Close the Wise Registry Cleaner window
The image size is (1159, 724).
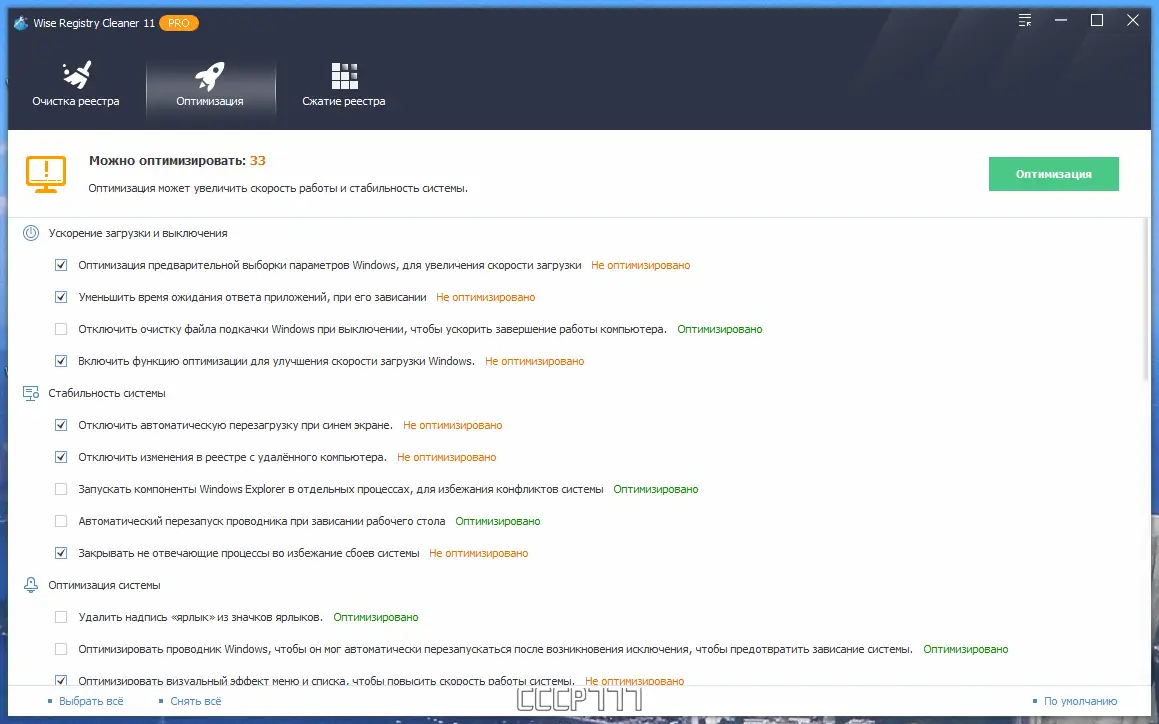(x=1132, y=20)
